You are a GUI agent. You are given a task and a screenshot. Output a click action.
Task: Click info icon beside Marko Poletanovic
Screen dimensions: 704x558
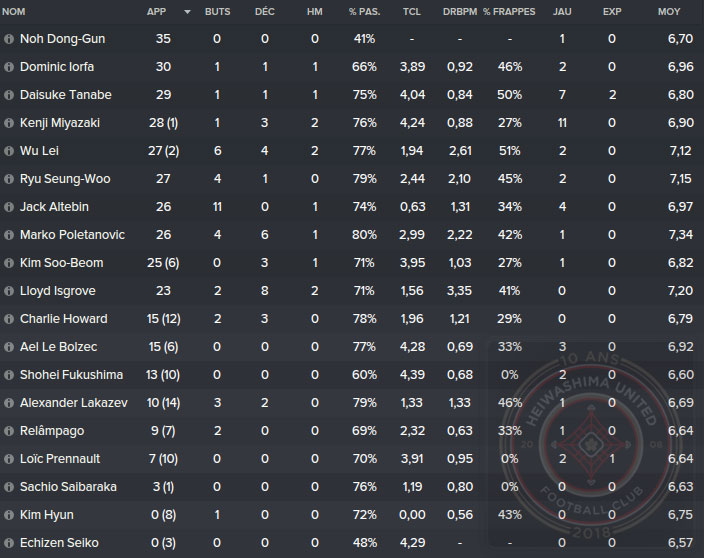pos(9,235)
